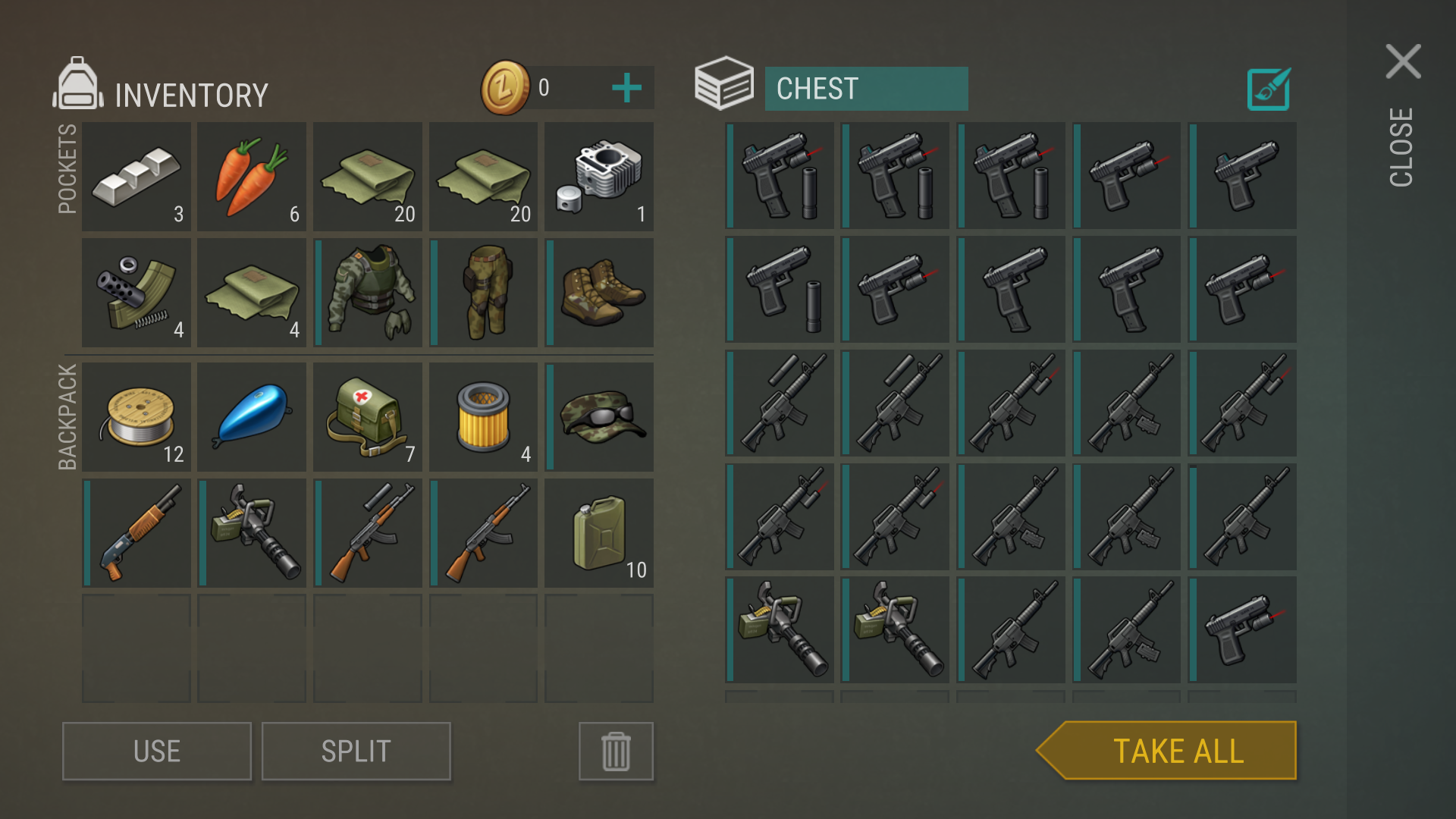The image size is (1456, 819).
Task: Select the wire spool item
Action: point(136,416)
